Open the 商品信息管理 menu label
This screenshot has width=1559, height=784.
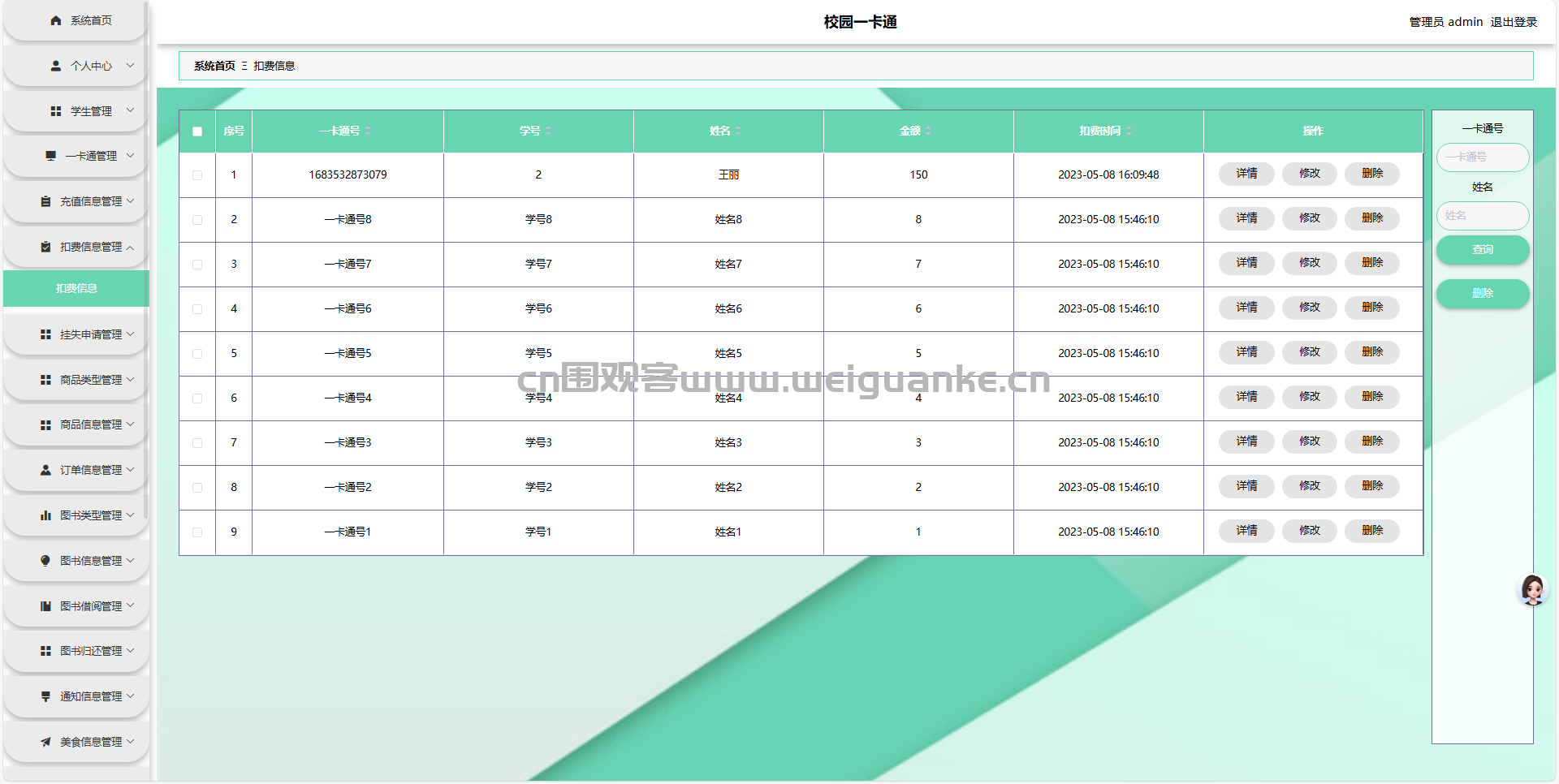(x=91, y=424)
